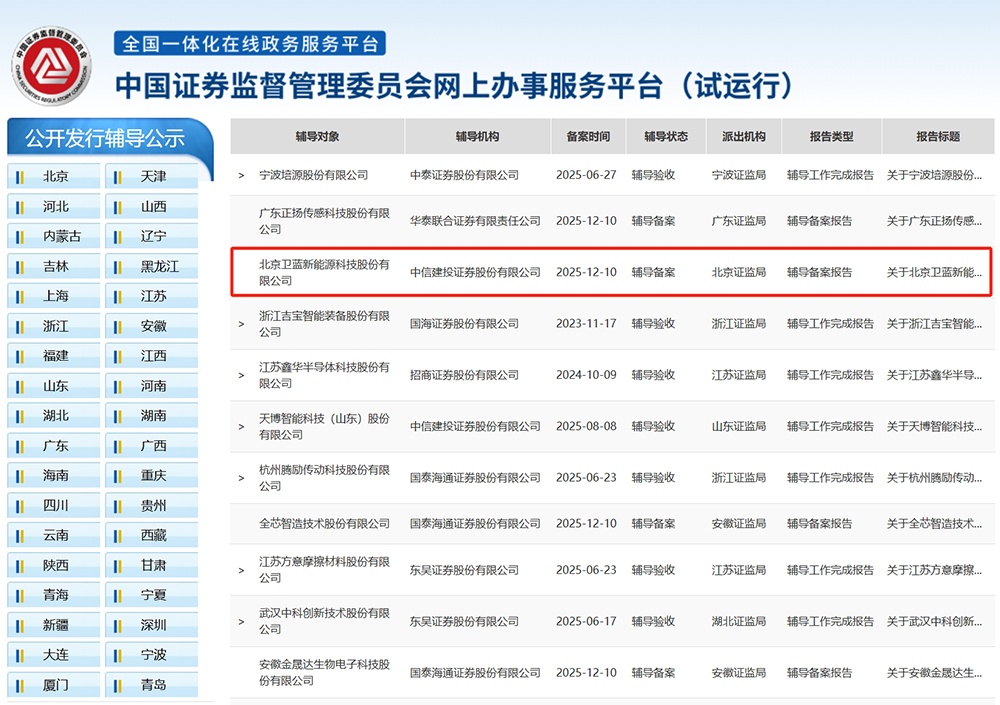Expand the 浙江吉宝智能装备股份有限公司 row
Screen dimensions: 1000x705
tap(241, 322)
